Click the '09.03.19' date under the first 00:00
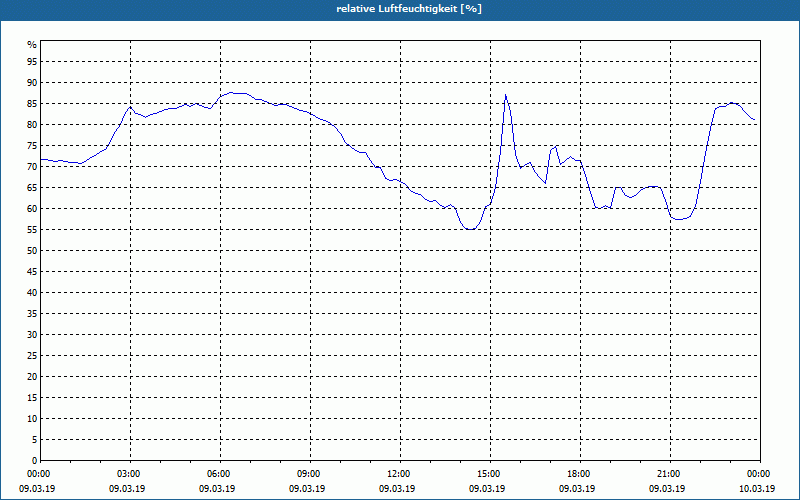The height and width of the screenshot is (500, 800). (x=37, y=489)
